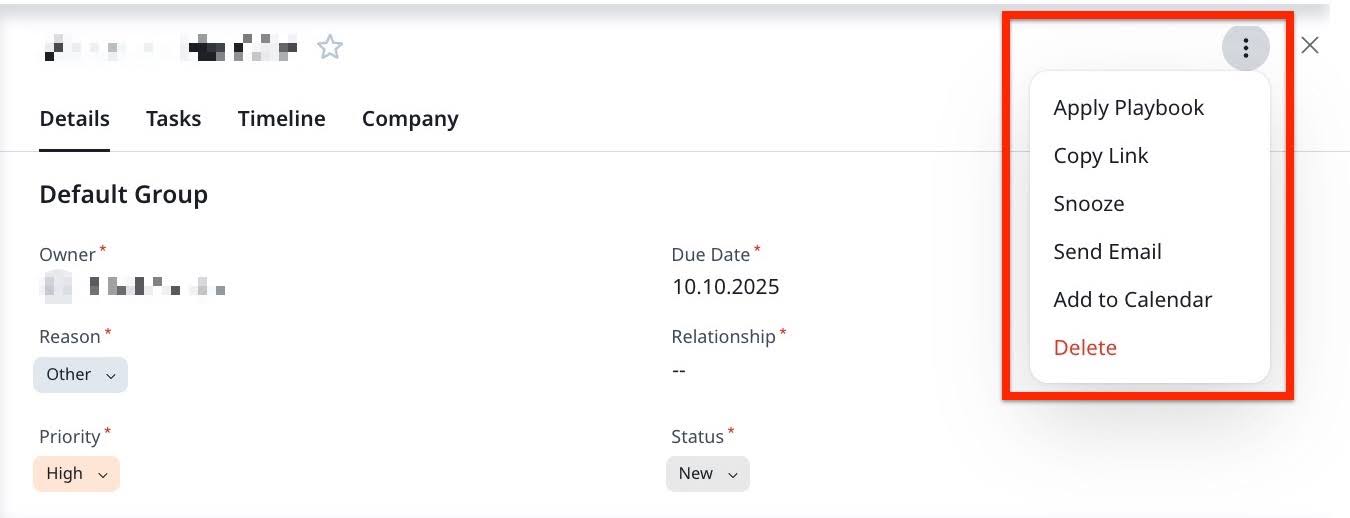The height and width of the screenshot is (518, 1350).
Task: Click the red Delete menu item
Action: 1085,348
